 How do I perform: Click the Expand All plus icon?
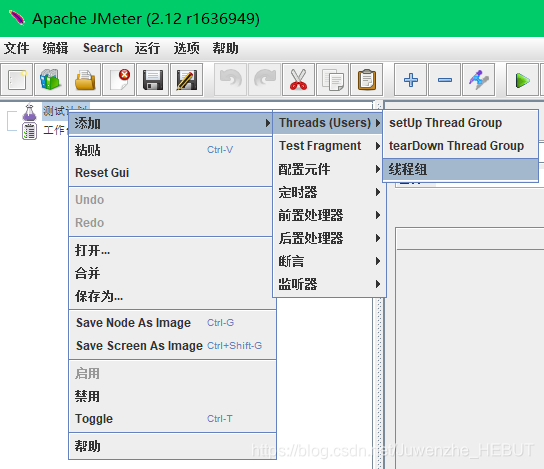[410, 80]
